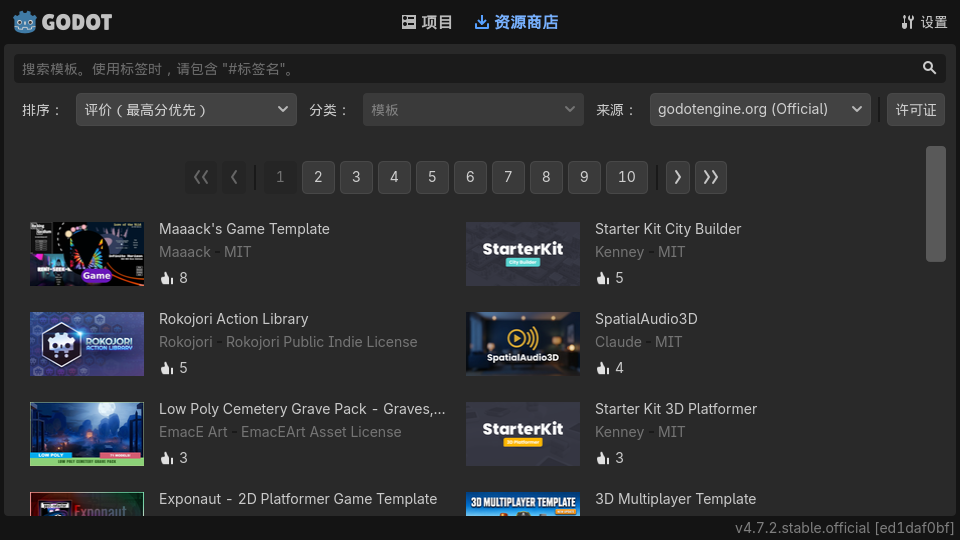The width and height of the screenshot is (960, 540).
Task: Click EmacEArt Asset License text
Action: (x=321, y=432)
